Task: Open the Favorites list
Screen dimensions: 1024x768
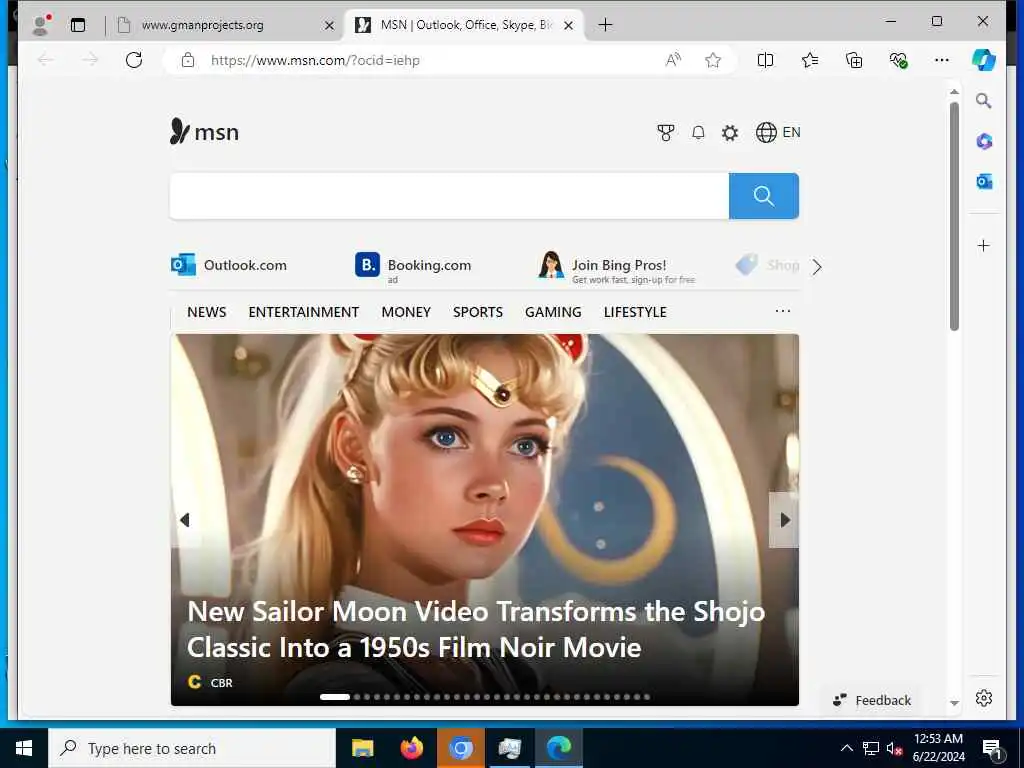Action: pyautogui.click(x=810, y=60)
